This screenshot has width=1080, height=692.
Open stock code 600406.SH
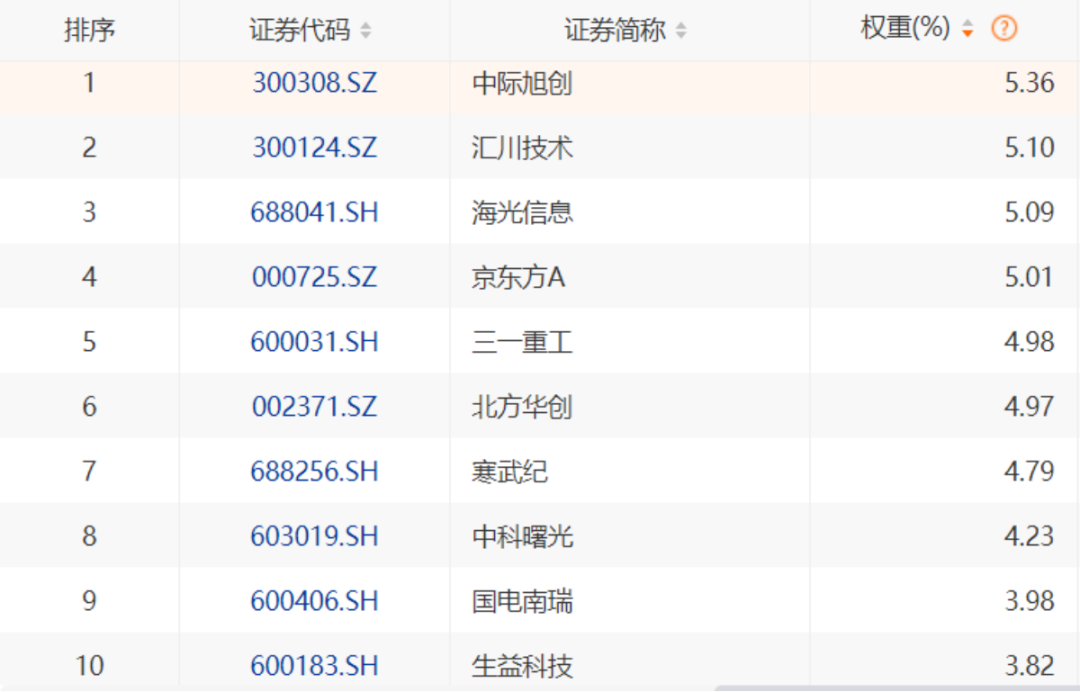coord(315,601)
